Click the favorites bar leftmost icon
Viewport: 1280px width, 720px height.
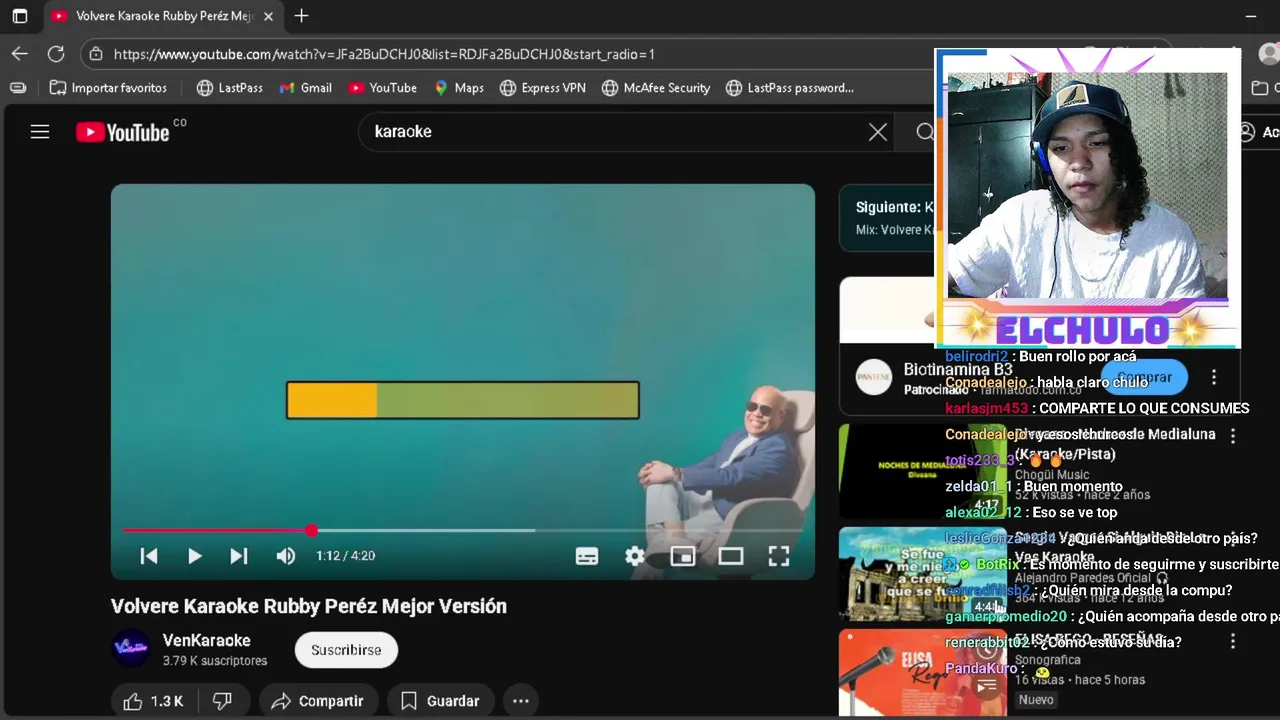pos(18,88)
